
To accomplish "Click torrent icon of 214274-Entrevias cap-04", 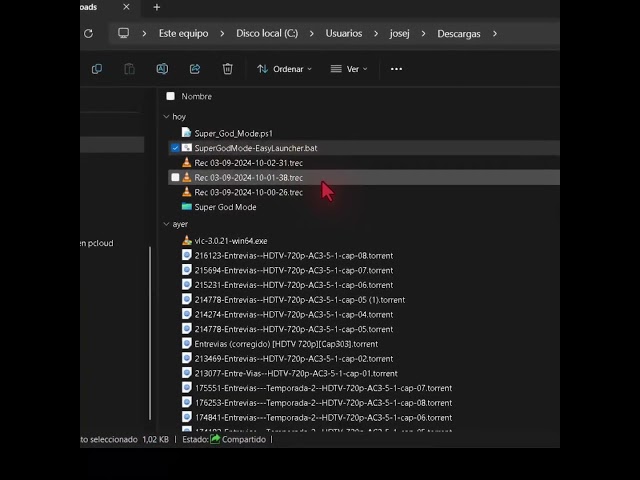I will (x=187, y=314).
